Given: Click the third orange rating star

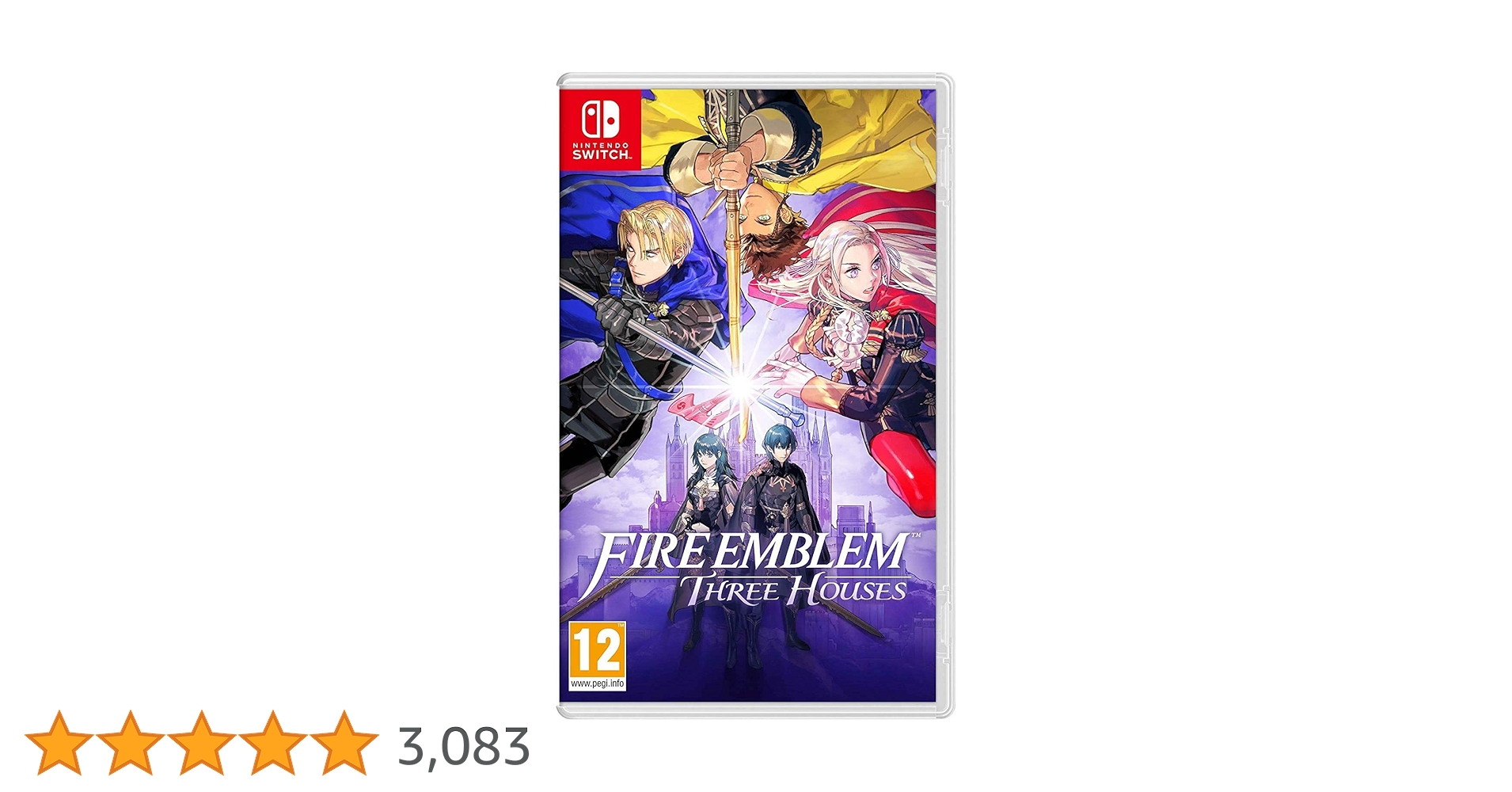Looking at the screenshot, I should tap(201, 742).
